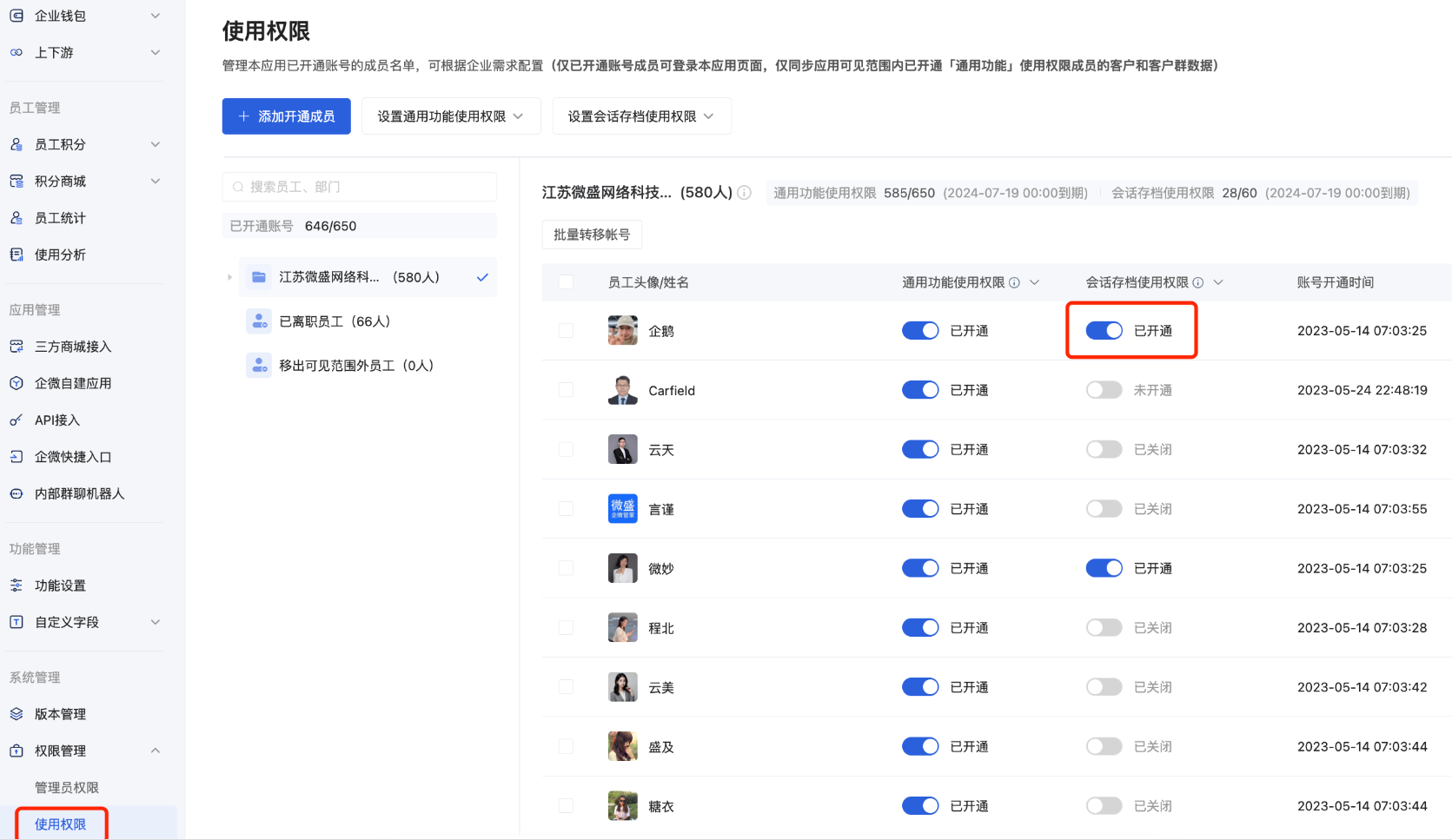Open 设置通用功能使用权限 dropdown
Image resolution: width=1452 pixels, height=840 pixels.
(451, 116)
